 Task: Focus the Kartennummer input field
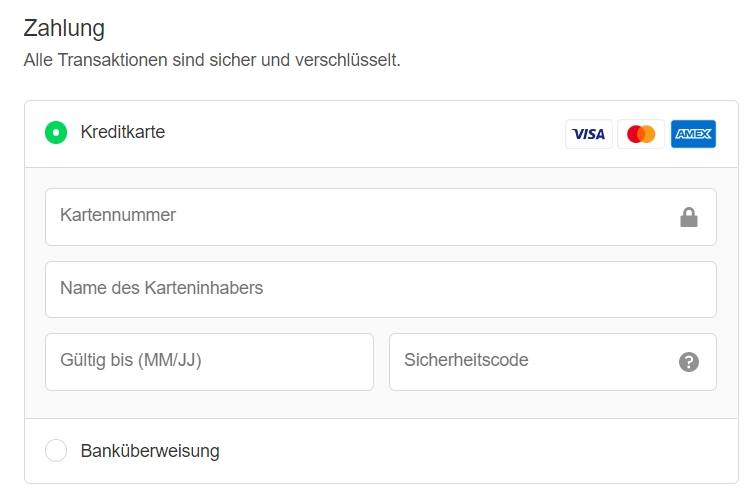point(381,217)
